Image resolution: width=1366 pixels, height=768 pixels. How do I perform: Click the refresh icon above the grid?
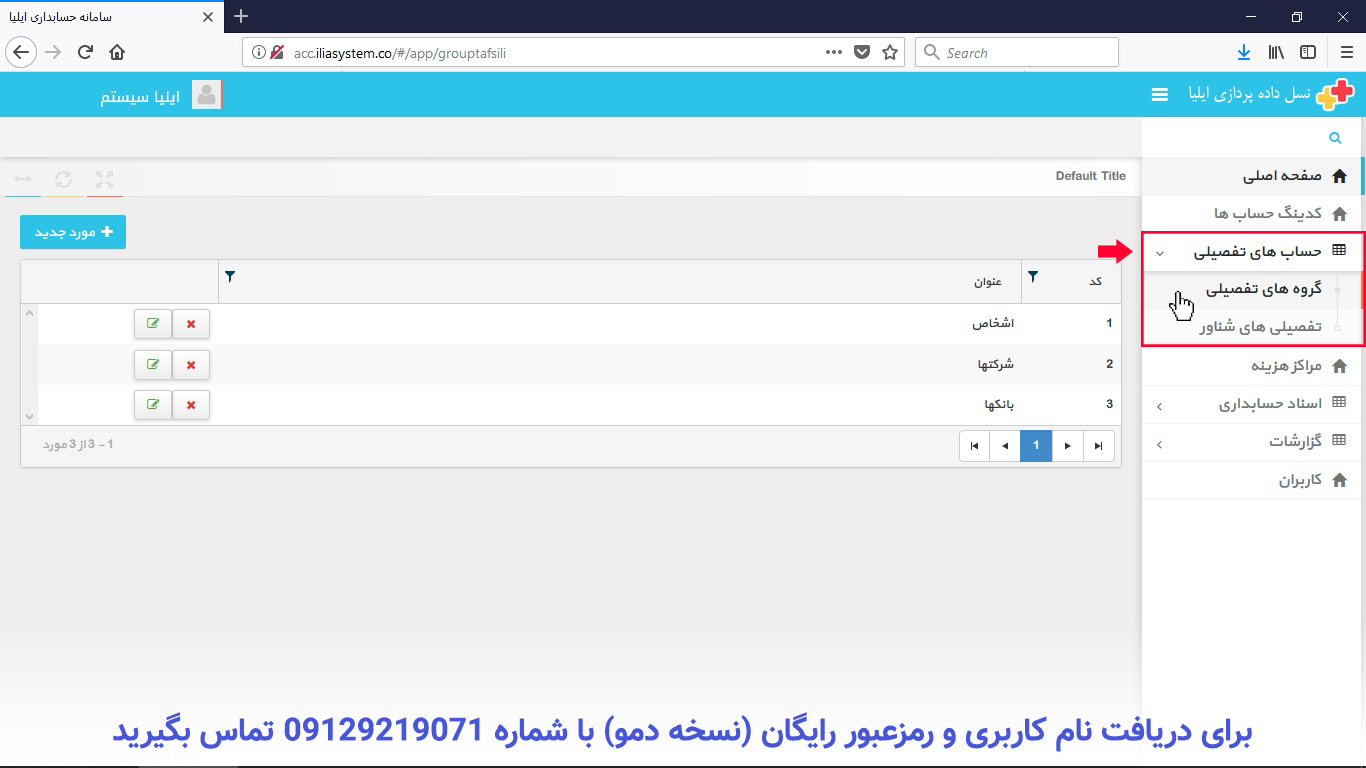coord(63,179)
